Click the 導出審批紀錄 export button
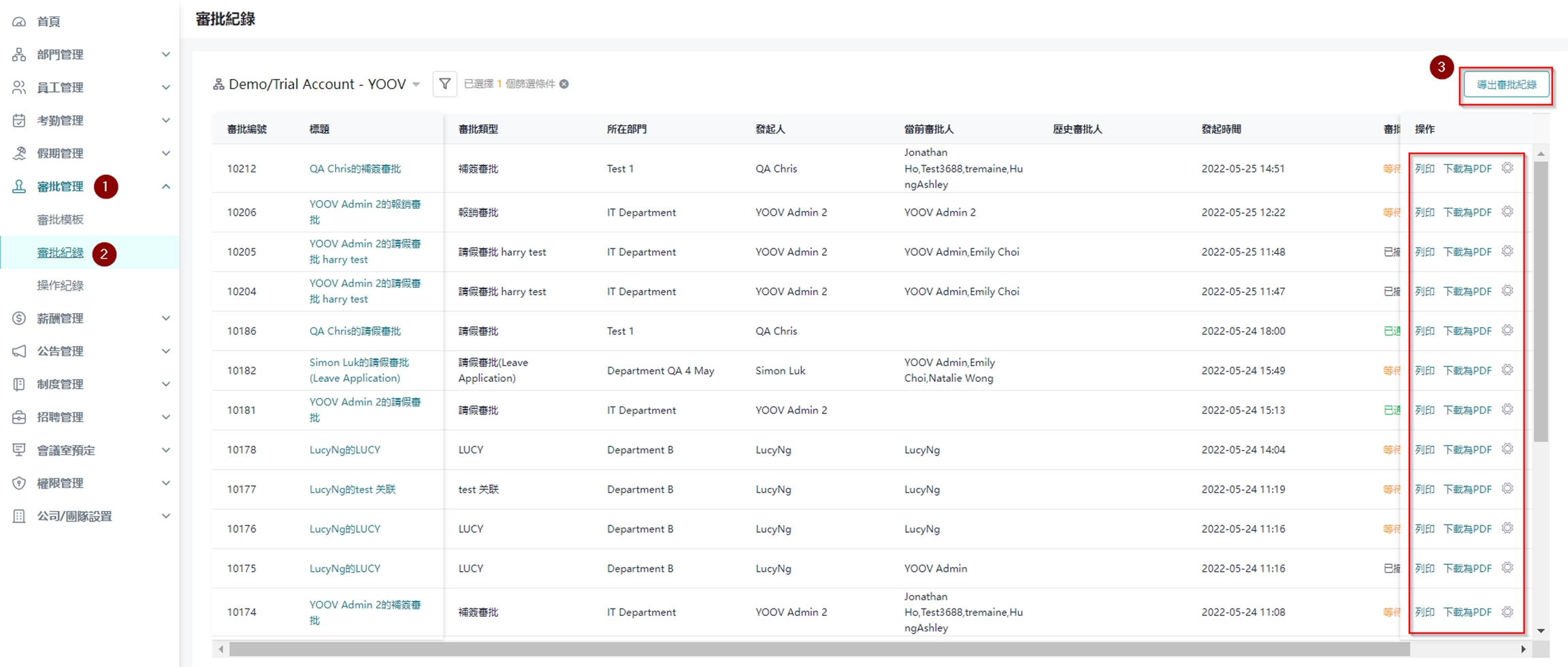The width and height of the screenshot is (1568, 667). tap(1506, 85)
